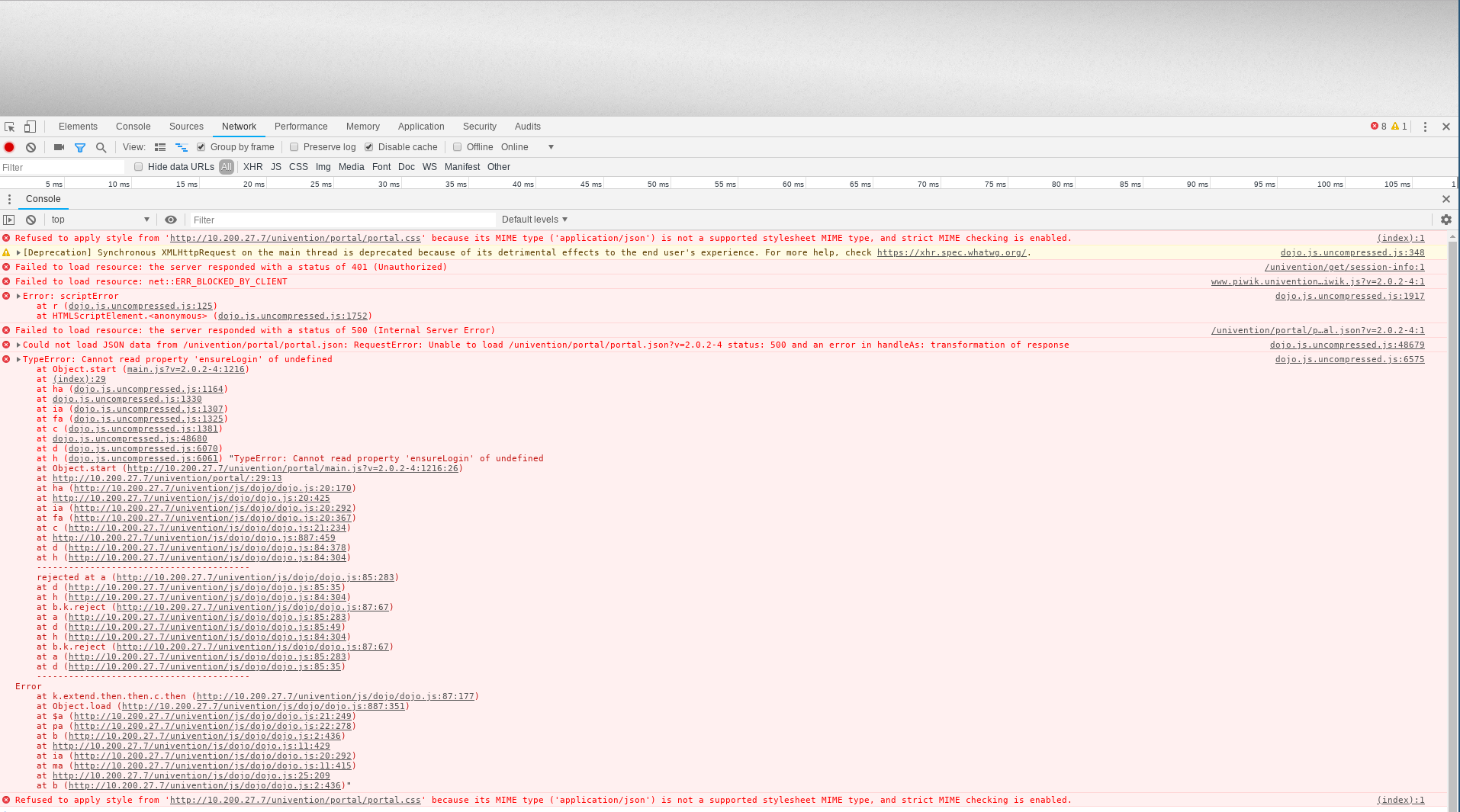Toggle the network filter funnel icon
This screenshot has width=1460, height=812.
pyautogui.click(x=80, y=147)
